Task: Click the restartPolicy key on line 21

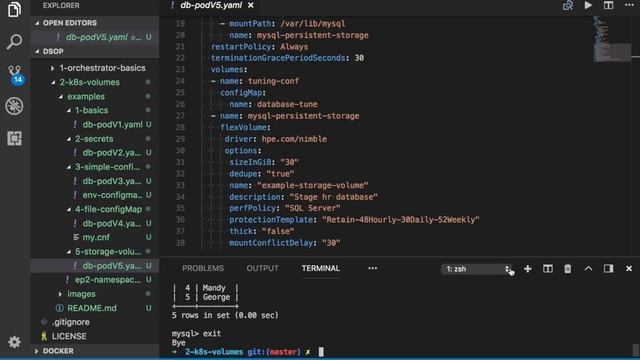Action: tap(241, 47)
